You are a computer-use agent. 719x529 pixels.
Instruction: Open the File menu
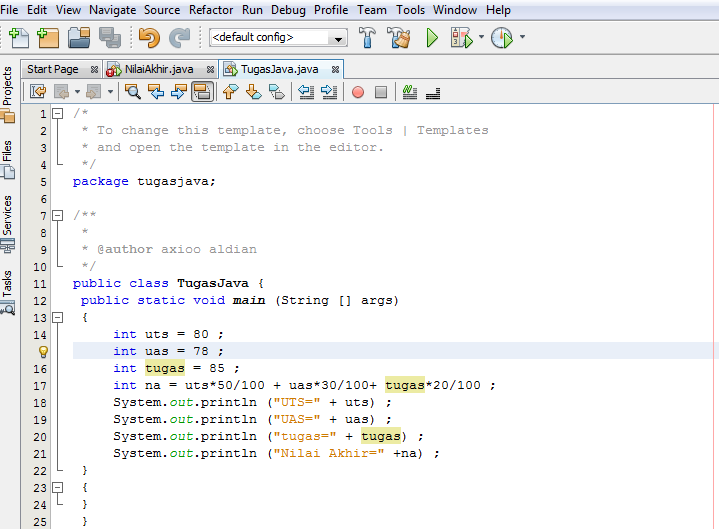pyautogui.click(x=9, y=10)
